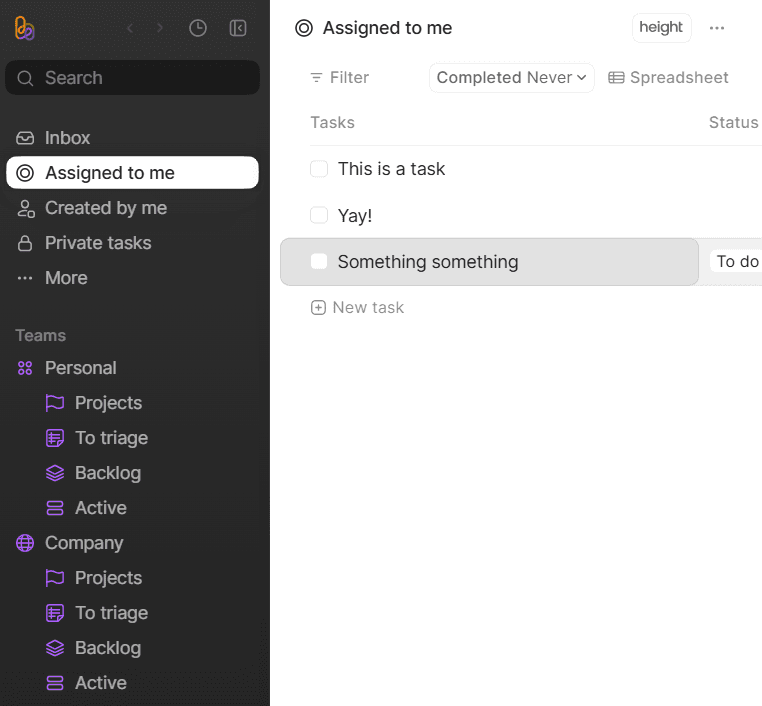Click the Teams section heading
Viewport: 762px width, 706px height.
click(x=40, y=336)
